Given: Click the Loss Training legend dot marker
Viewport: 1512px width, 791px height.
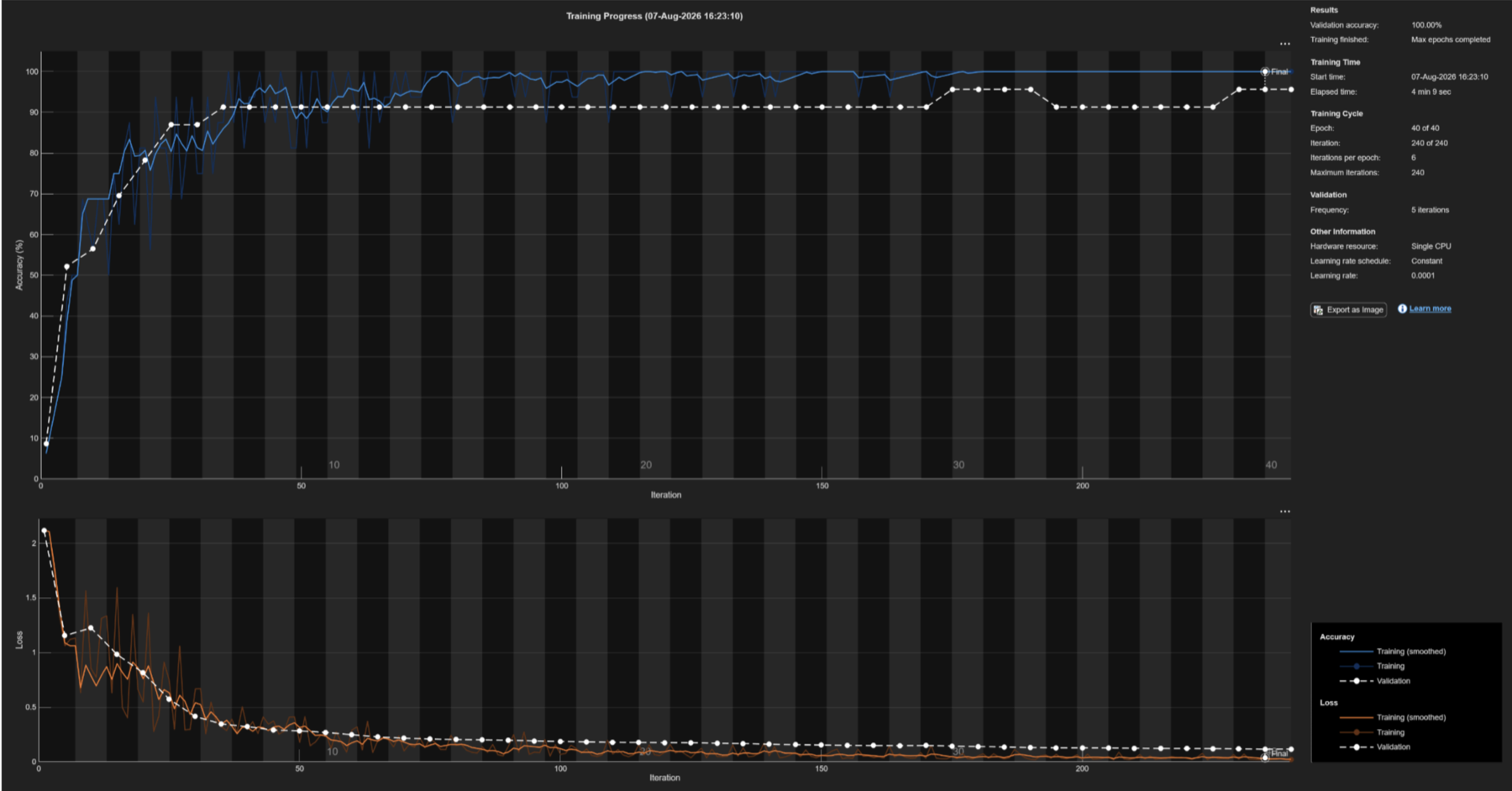Looking at the screenshot, I should tap(1356, 732).
